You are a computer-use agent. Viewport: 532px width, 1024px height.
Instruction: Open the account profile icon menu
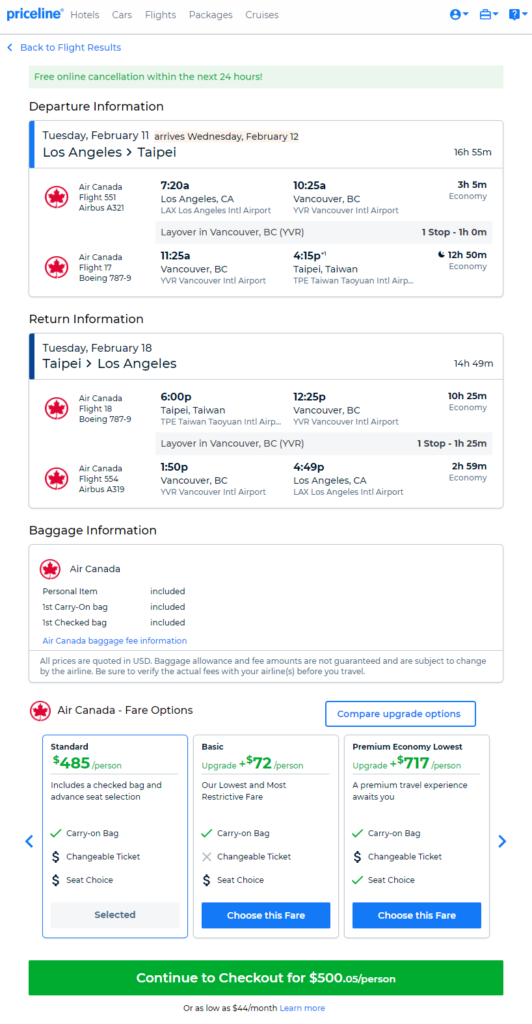[459, 14]
